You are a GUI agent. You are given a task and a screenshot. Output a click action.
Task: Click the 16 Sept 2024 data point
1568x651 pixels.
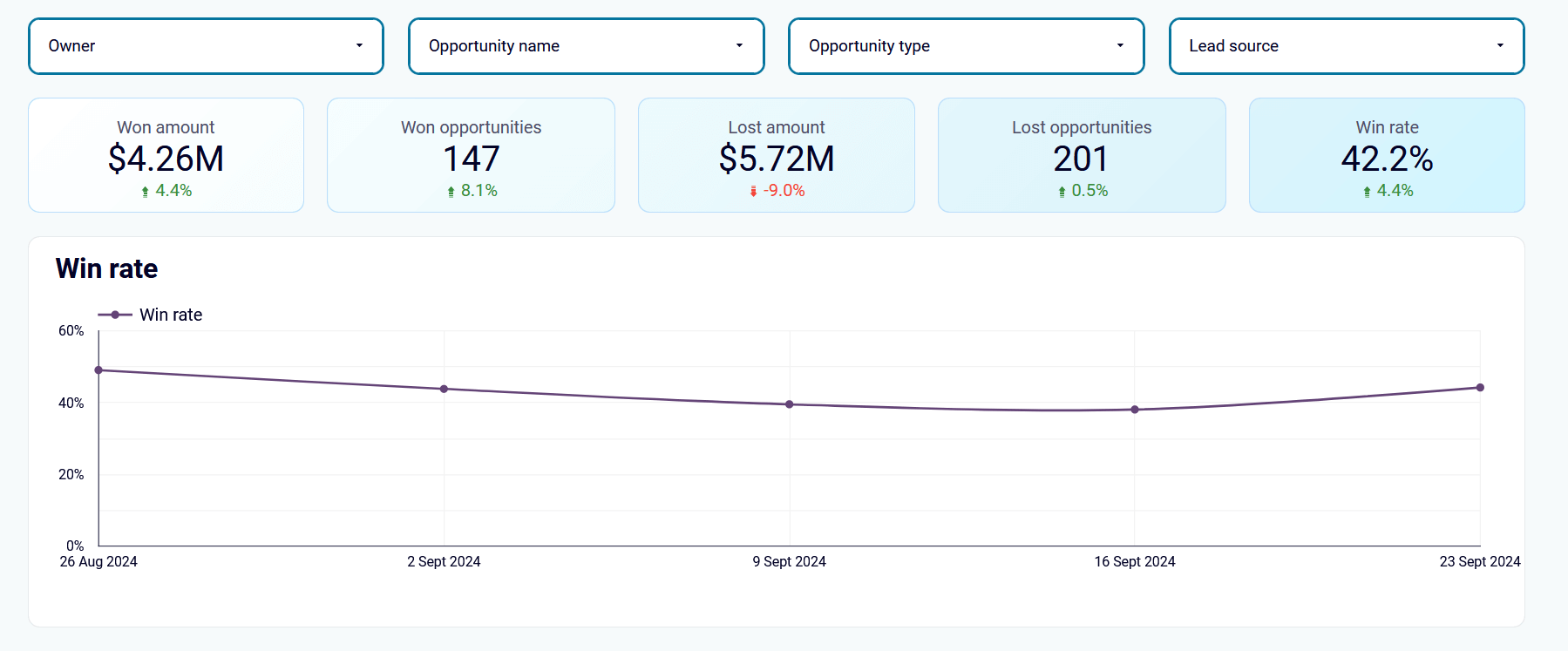click(1135, 410)
